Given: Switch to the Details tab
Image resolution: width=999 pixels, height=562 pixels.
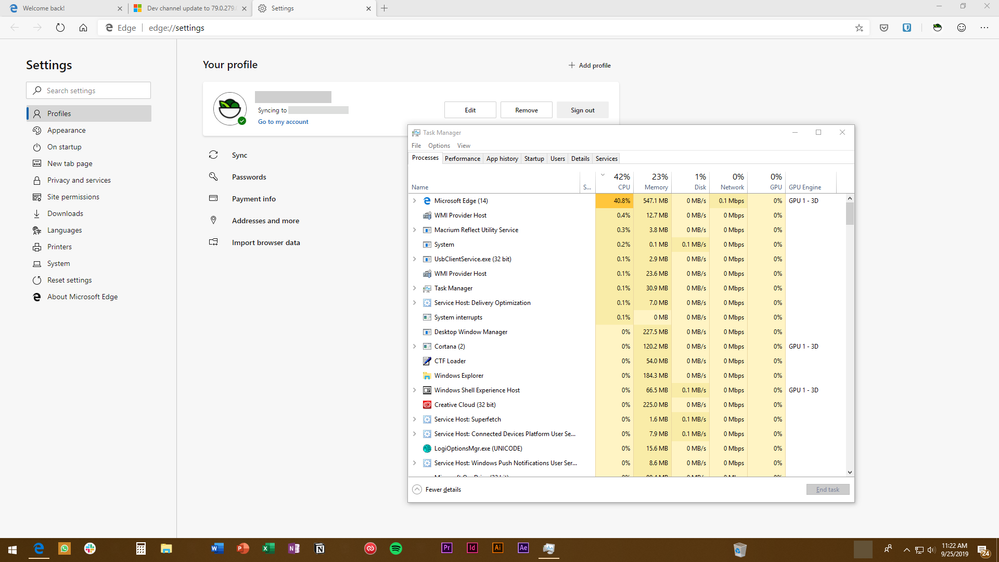Looking at the screenshot, I should point(580,159).
